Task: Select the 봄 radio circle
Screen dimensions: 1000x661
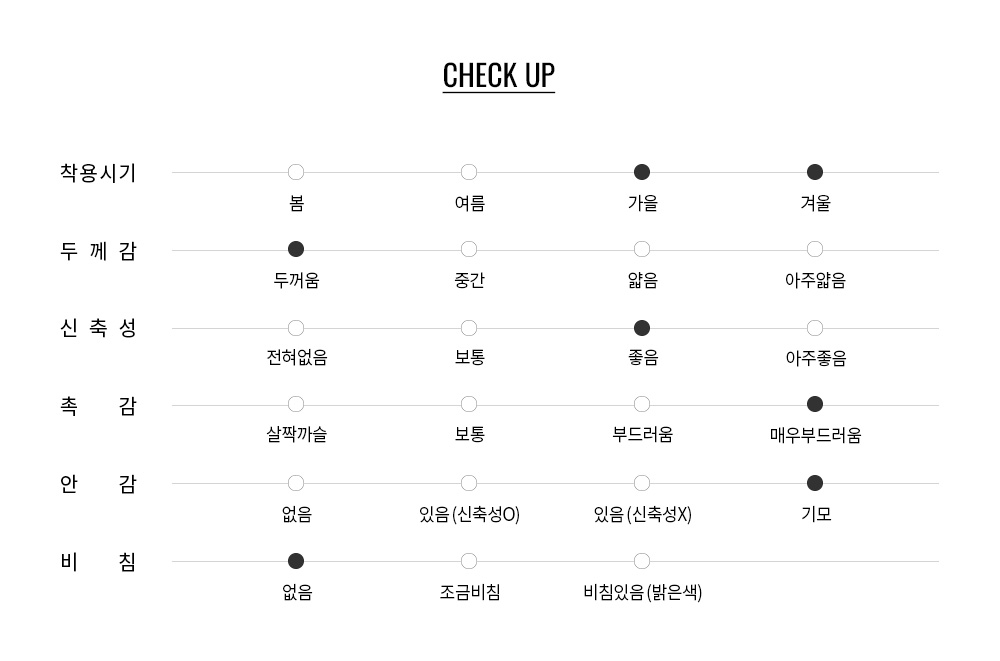Action: pos(296,172)
